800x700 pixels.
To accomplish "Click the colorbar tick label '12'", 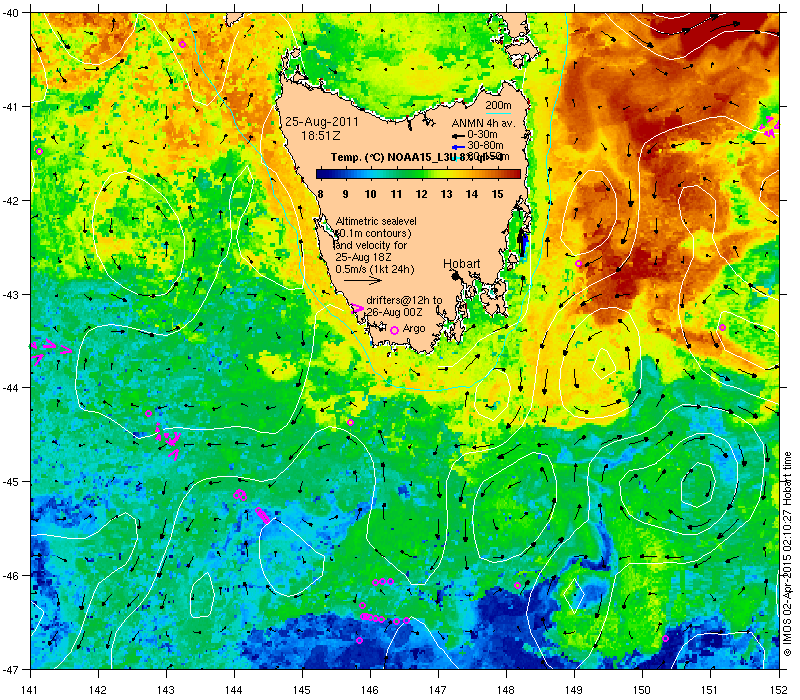I will point(421,194).
